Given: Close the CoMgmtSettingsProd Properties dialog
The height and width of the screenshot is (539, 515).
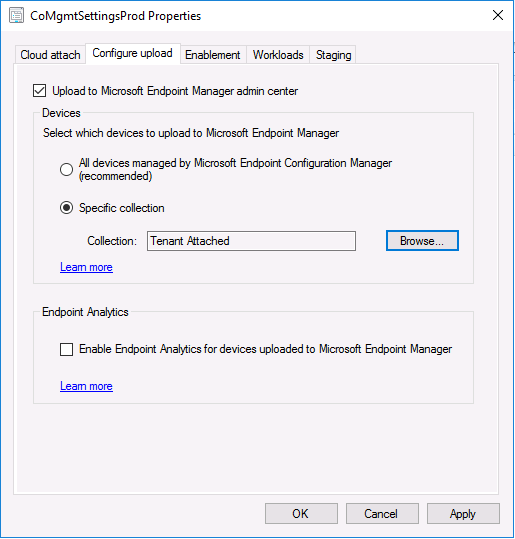Looking at the screenshot, I should tap(497, 15).
